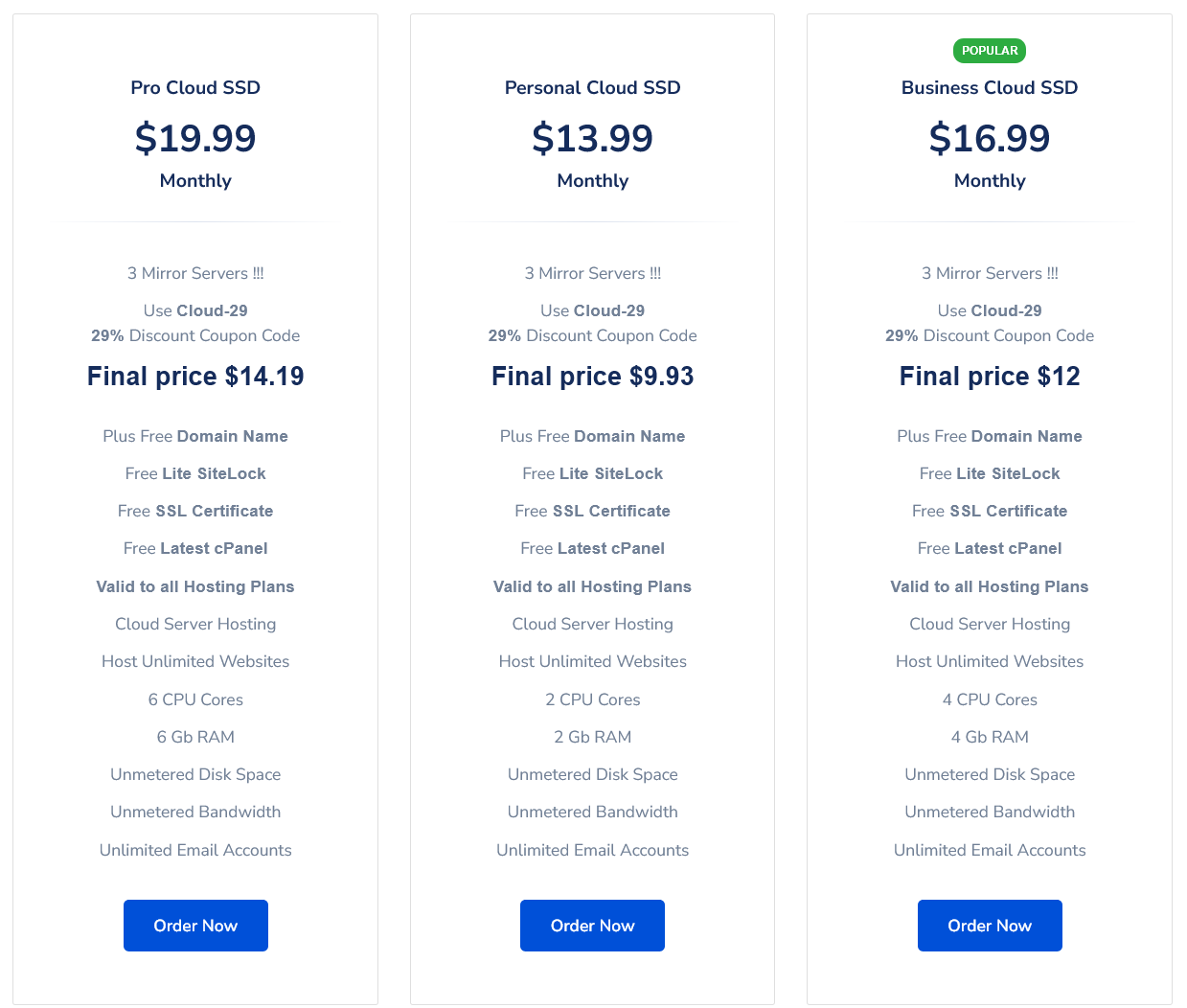
Task: Click Cloud-29 coupon code in Business plan
Action: point(1006,310)
